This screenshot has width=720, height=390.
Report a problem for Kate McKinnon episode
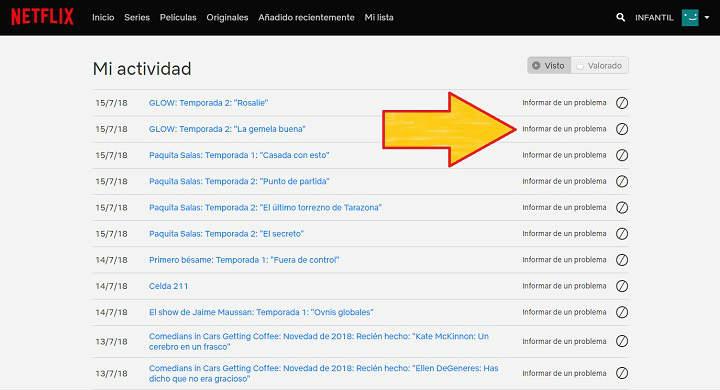pos(564,341)
